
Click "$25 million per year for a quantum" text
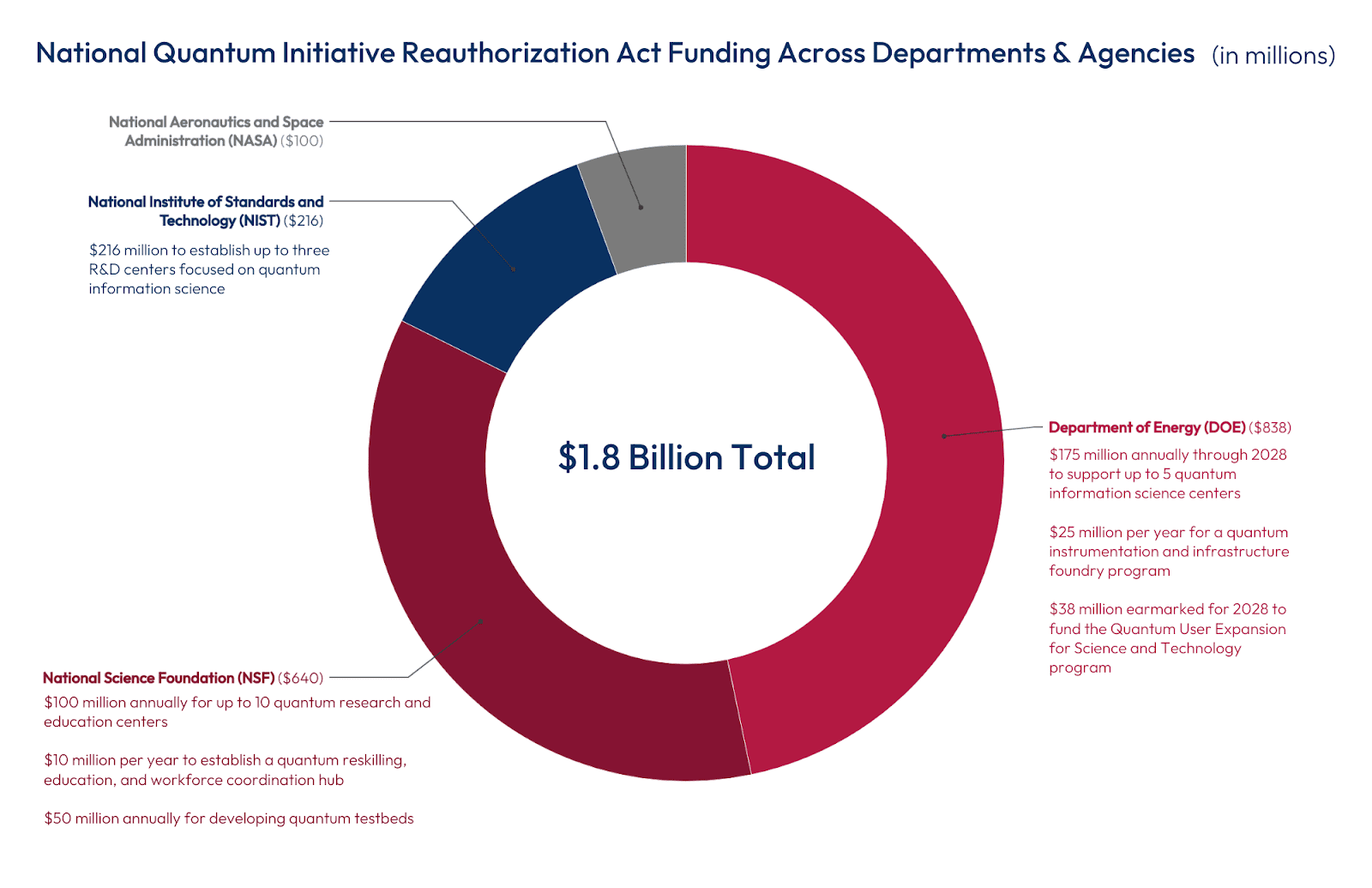1169,532
